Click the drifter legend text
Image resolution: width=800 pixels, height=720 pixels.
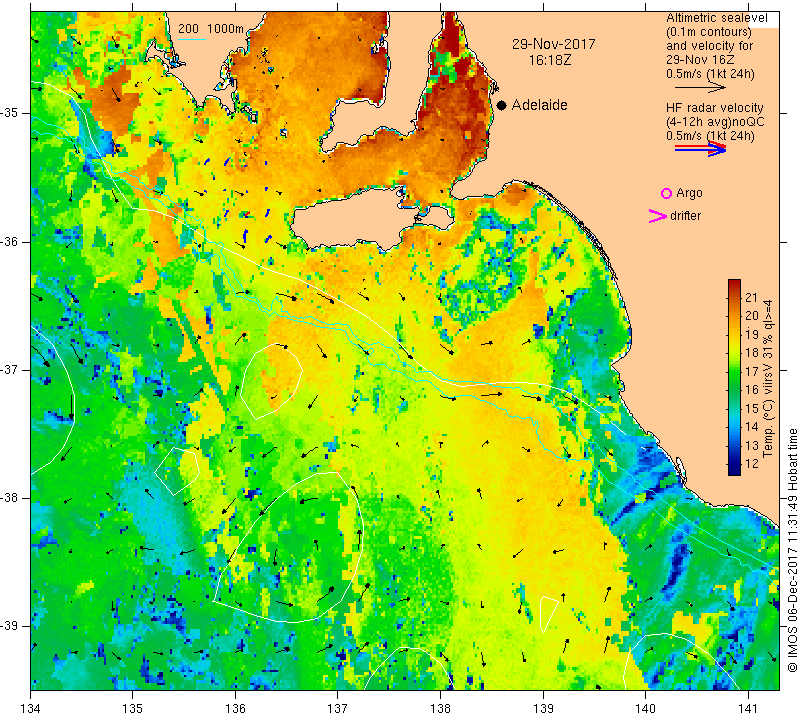[685, 216]
